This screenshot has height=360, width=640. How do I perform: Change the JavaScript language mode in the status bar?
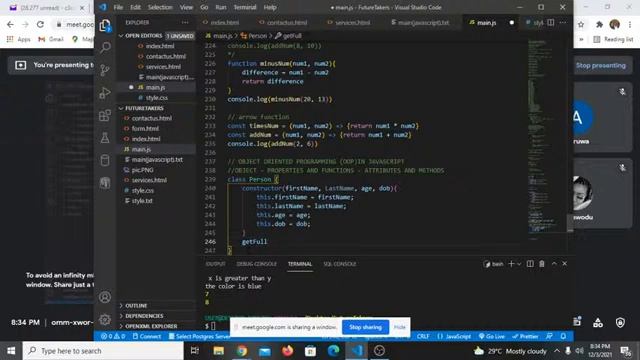pos(454,336)
